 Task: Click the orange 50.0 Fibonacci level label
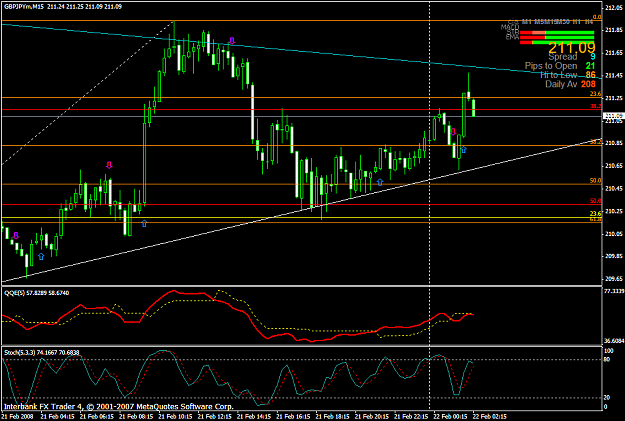[596, 181]
